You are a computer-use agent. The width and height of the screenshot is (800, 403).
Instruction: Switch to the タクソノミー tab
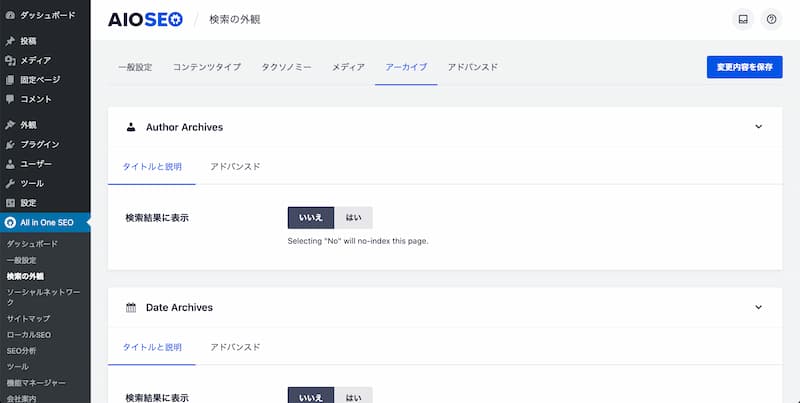(286, 67)
